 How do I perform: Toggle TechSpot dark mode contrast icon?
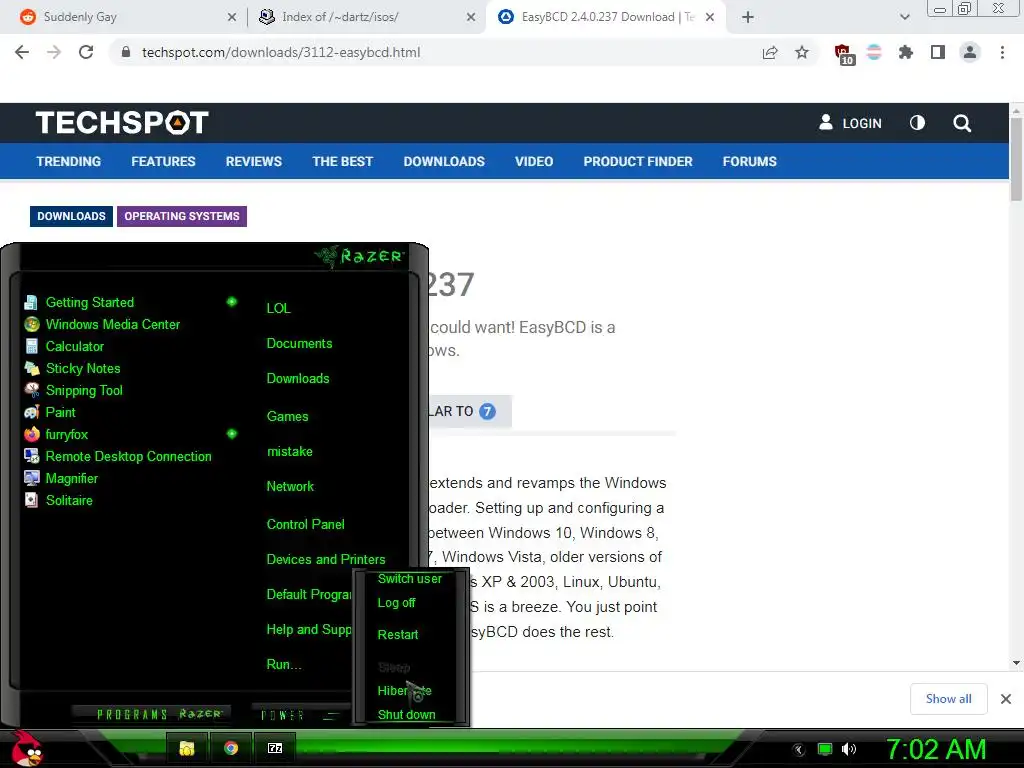(918, 123)
